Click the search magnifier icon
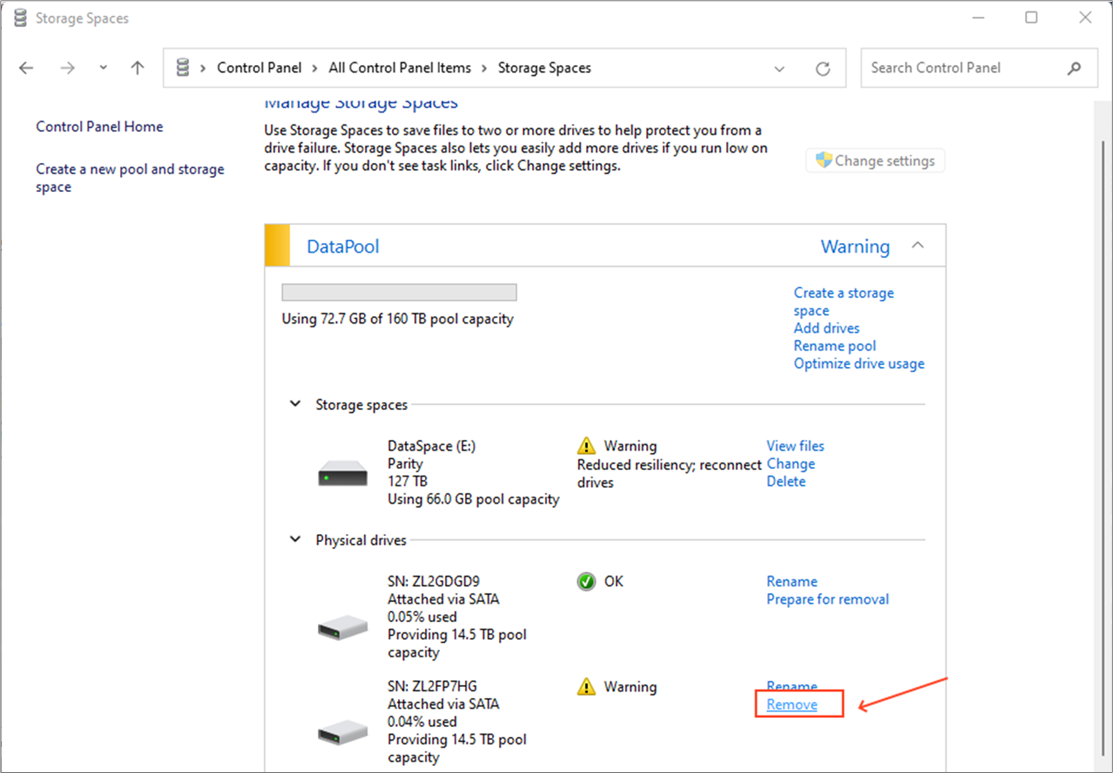The height and width of the screenshot is (773, 1113). (x=1074, y=68)
